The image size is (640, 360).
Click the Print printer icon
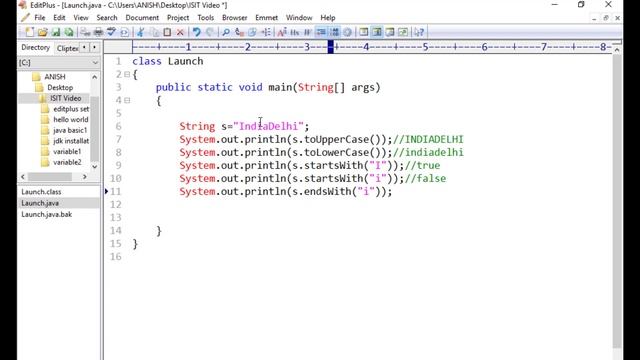pyautogui.click(x=99, y=32)
